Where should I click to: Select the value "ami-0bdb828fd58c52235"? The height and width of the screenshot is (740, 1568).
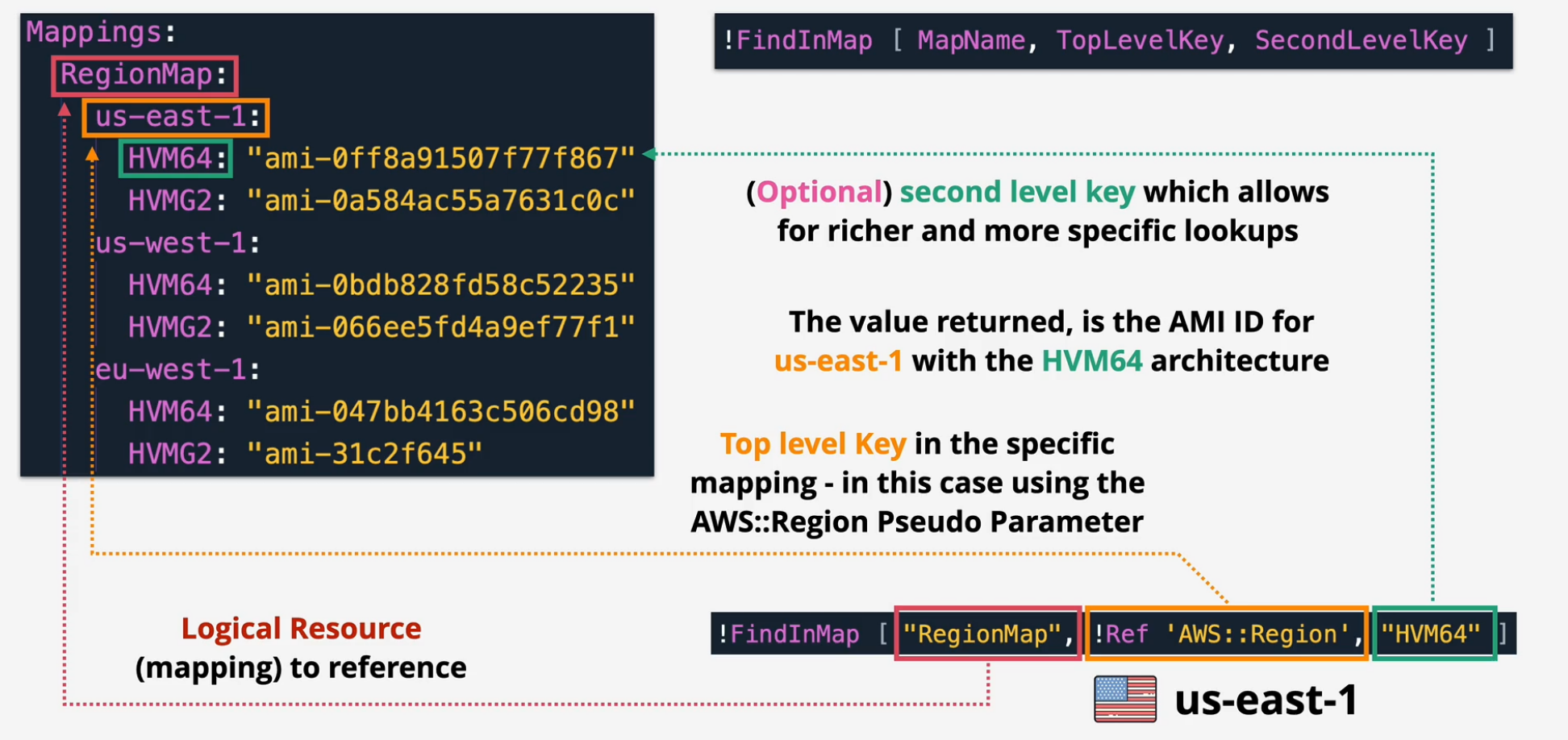441,285
